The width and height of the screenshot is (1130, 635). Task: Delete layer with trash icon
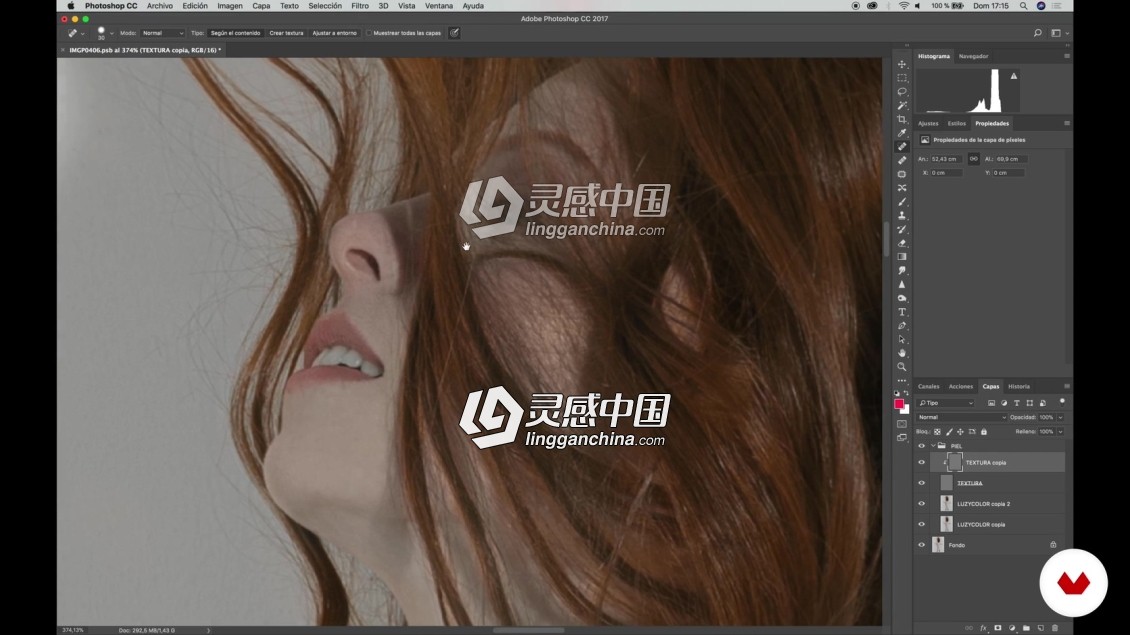1055,628
